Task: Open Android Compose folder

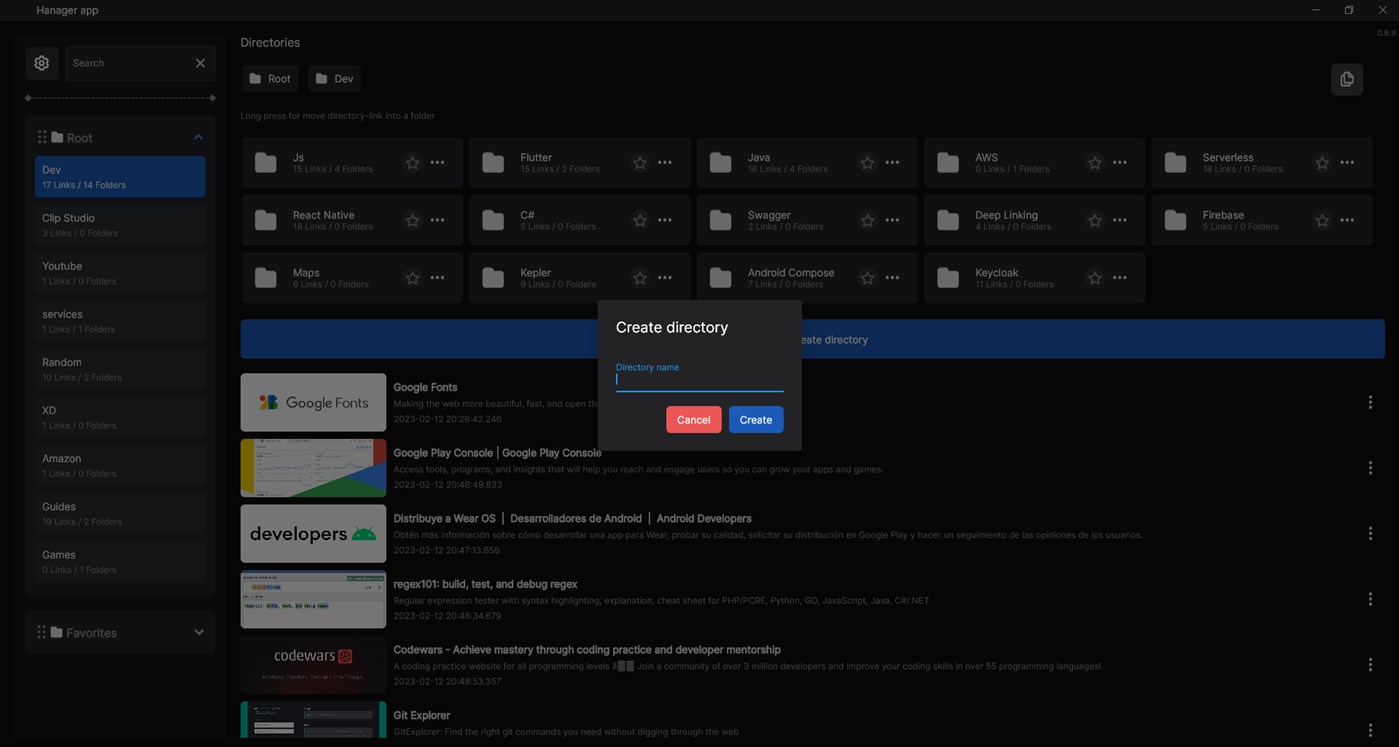Action: point(807,278)
